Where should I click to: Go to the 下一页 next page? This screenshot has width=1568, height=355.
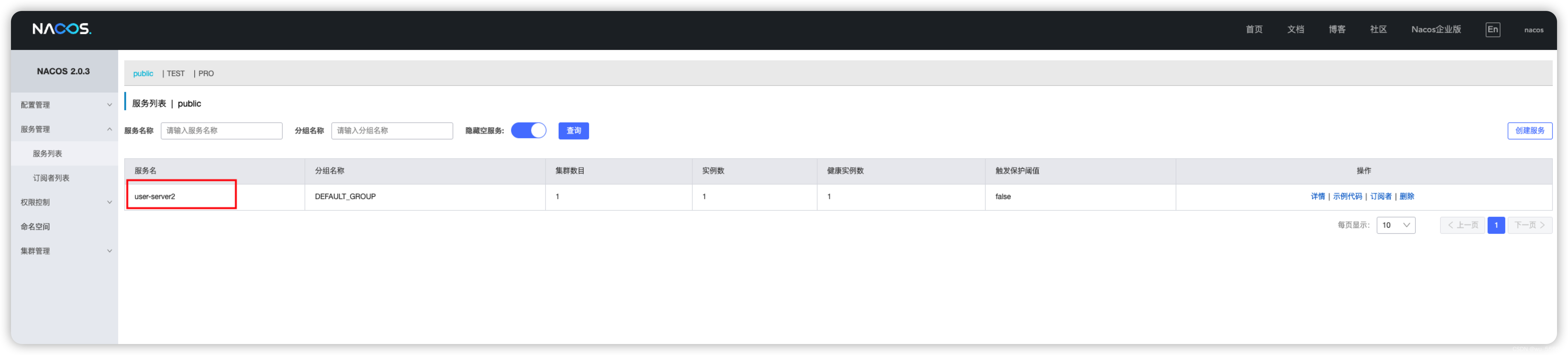[x=1529, y=225]
